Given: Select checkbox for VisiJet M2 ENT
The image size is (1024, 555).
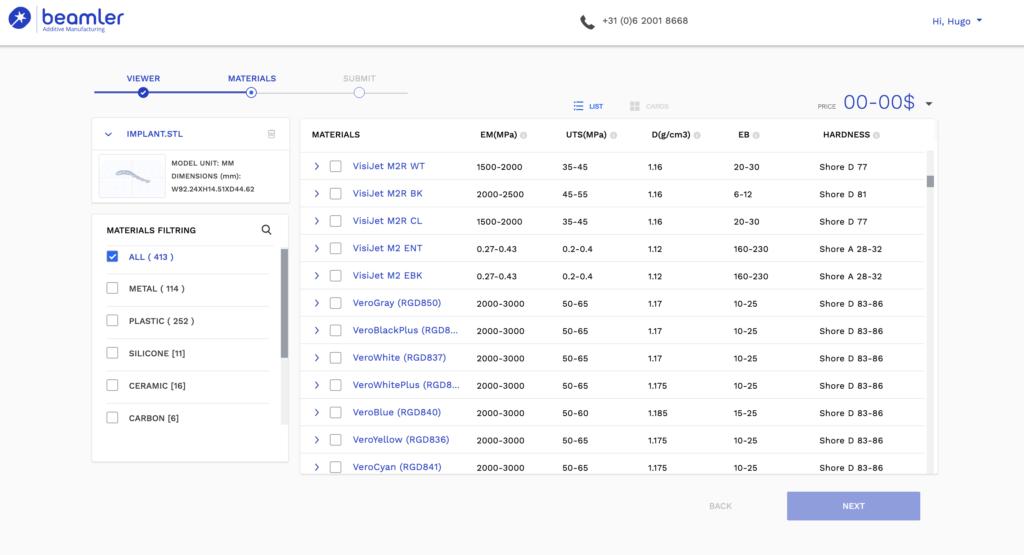Looking at the screenshot, I should point(336,249).
